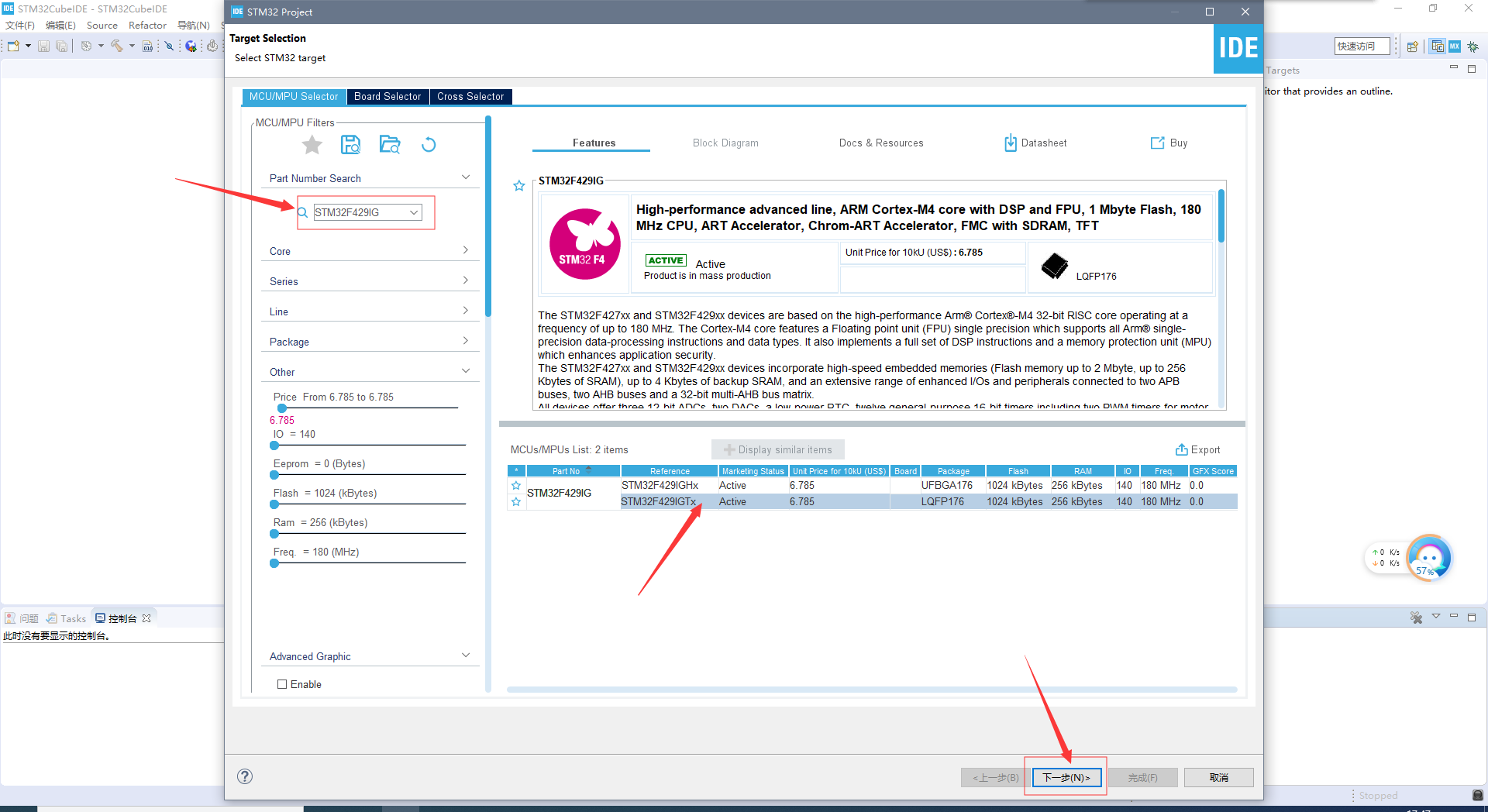
Task: Expand the Package filter section
Action: coord(465,340)
